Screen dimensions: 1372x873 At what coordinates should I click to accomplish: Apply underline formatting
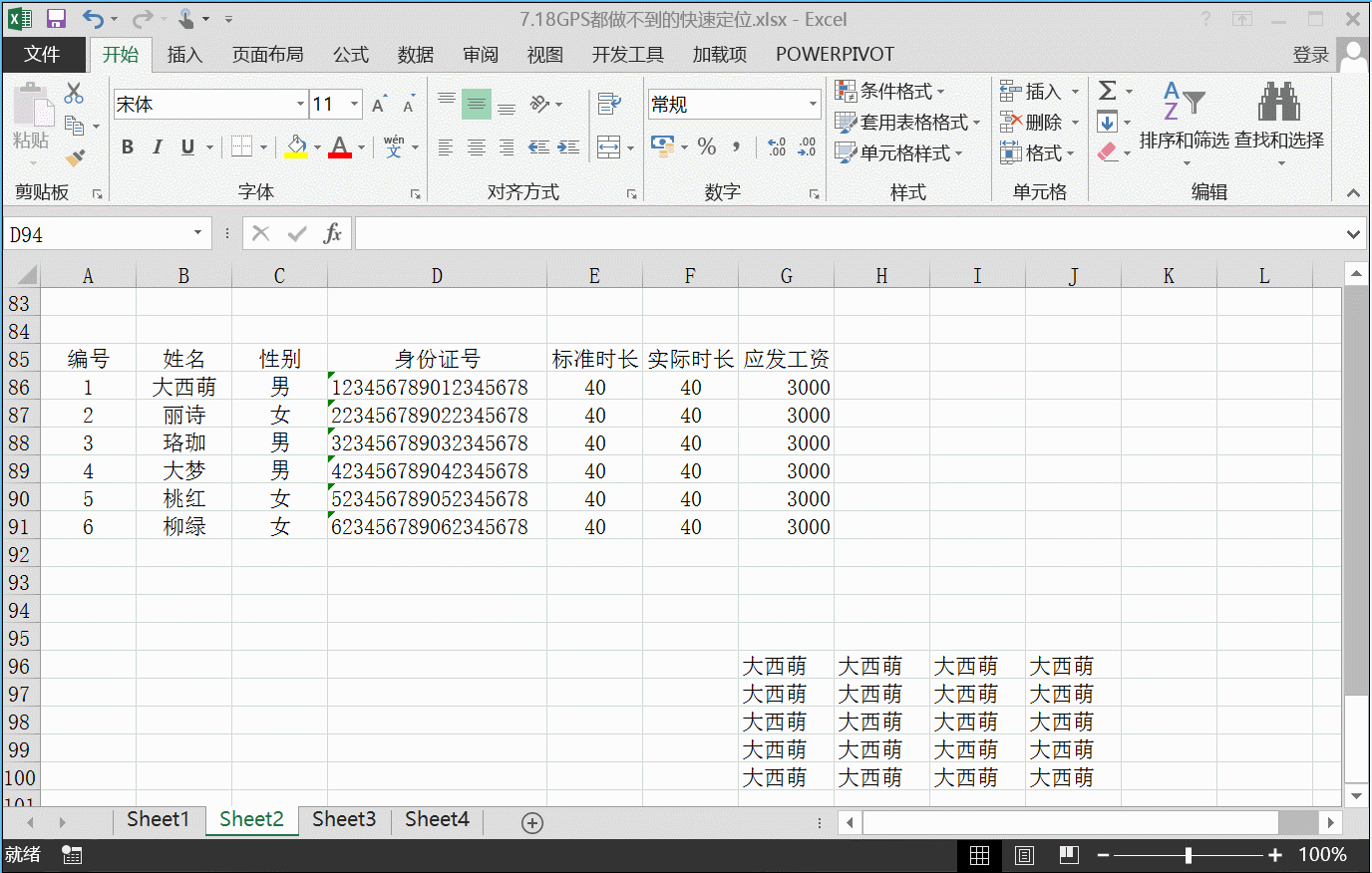coord(186,146)
